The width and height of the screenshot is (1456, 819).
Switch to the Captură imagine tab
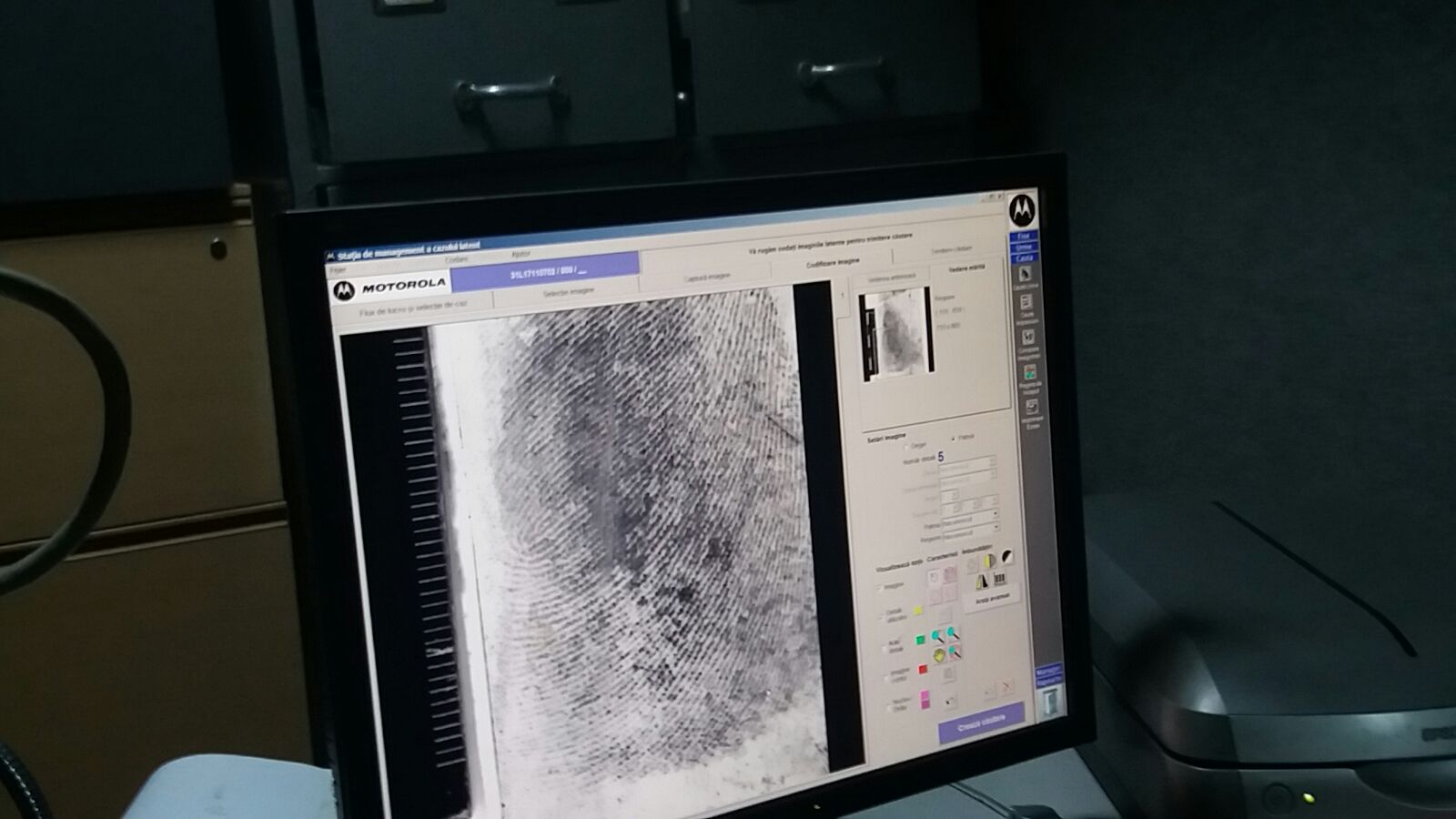(x=706, y=276)
